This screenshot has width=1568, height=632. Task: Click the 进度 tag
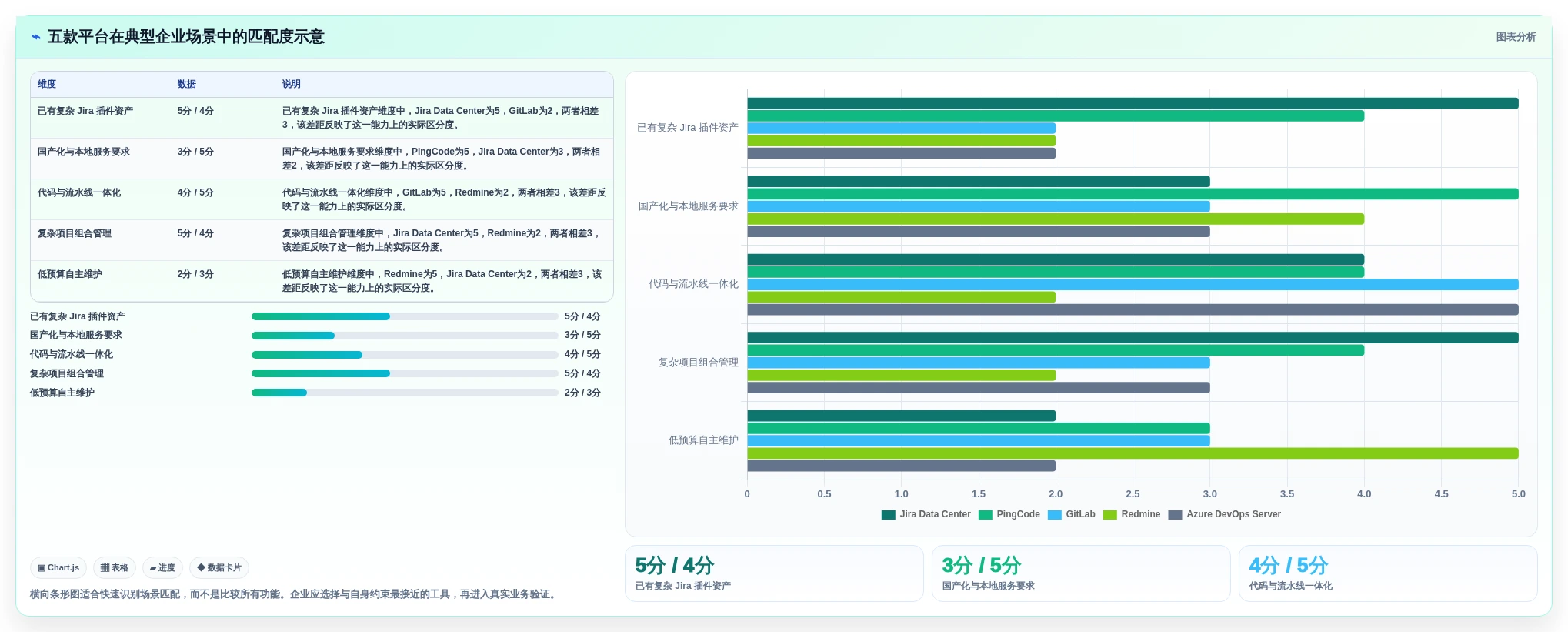[162, 568]
